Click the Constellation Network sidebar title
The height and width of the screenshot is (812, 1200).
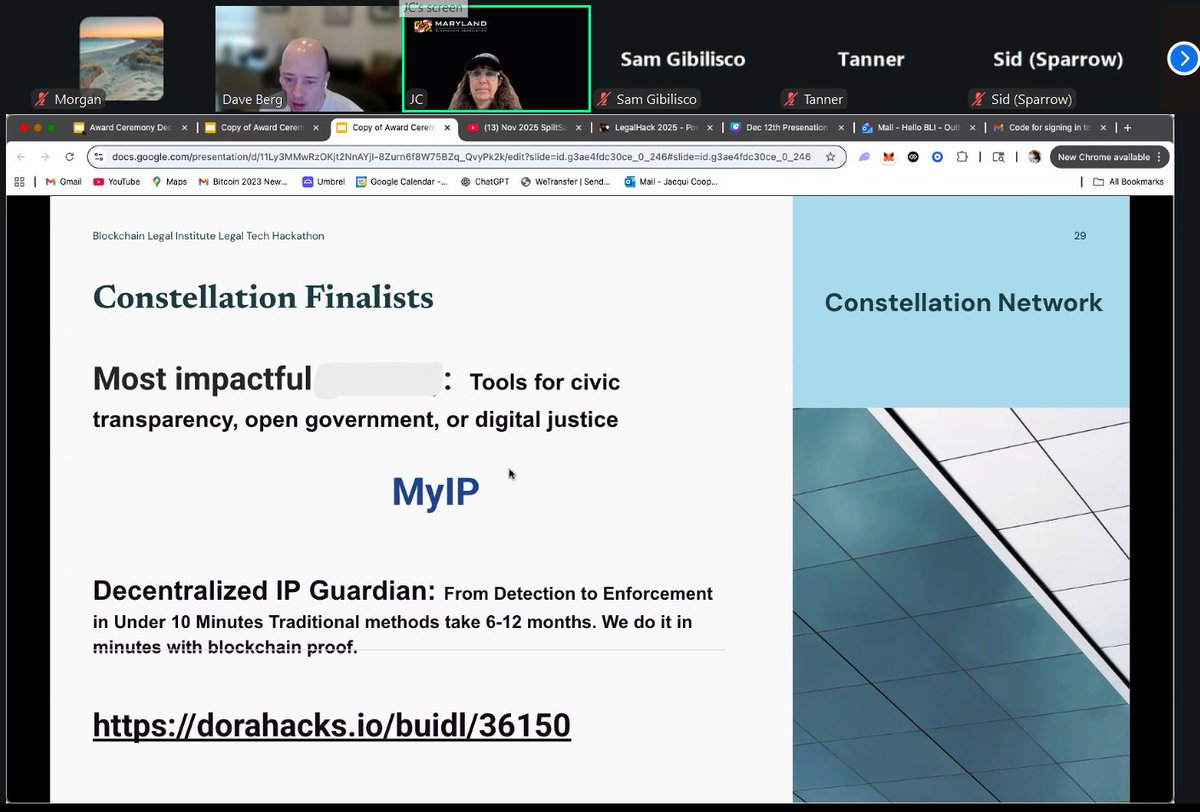[964, 302]
